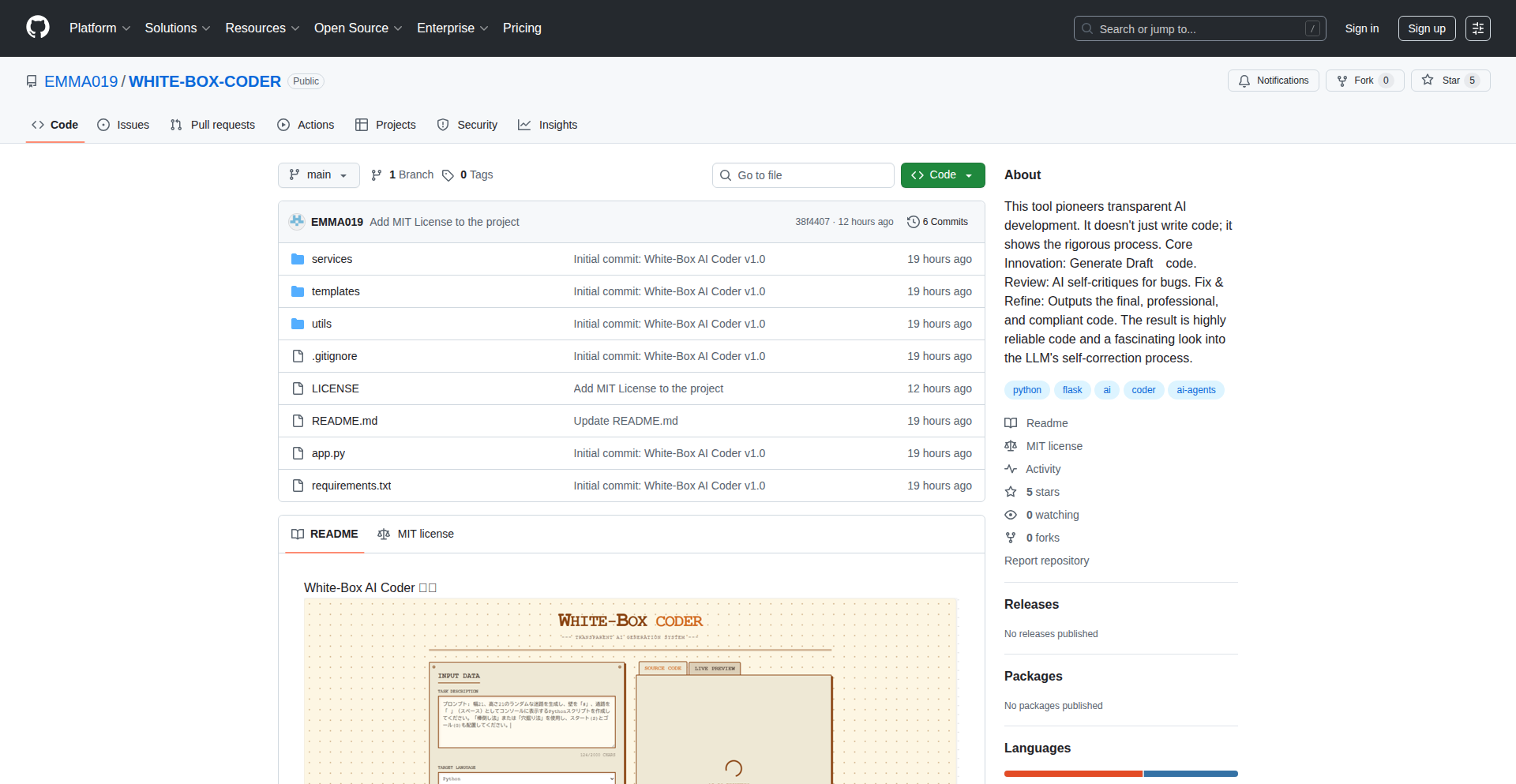The width and height of the screenshot is (1516, 784).
Task: Star the WHITE-BOX-CODER repository
Action: click(1450, 81)
